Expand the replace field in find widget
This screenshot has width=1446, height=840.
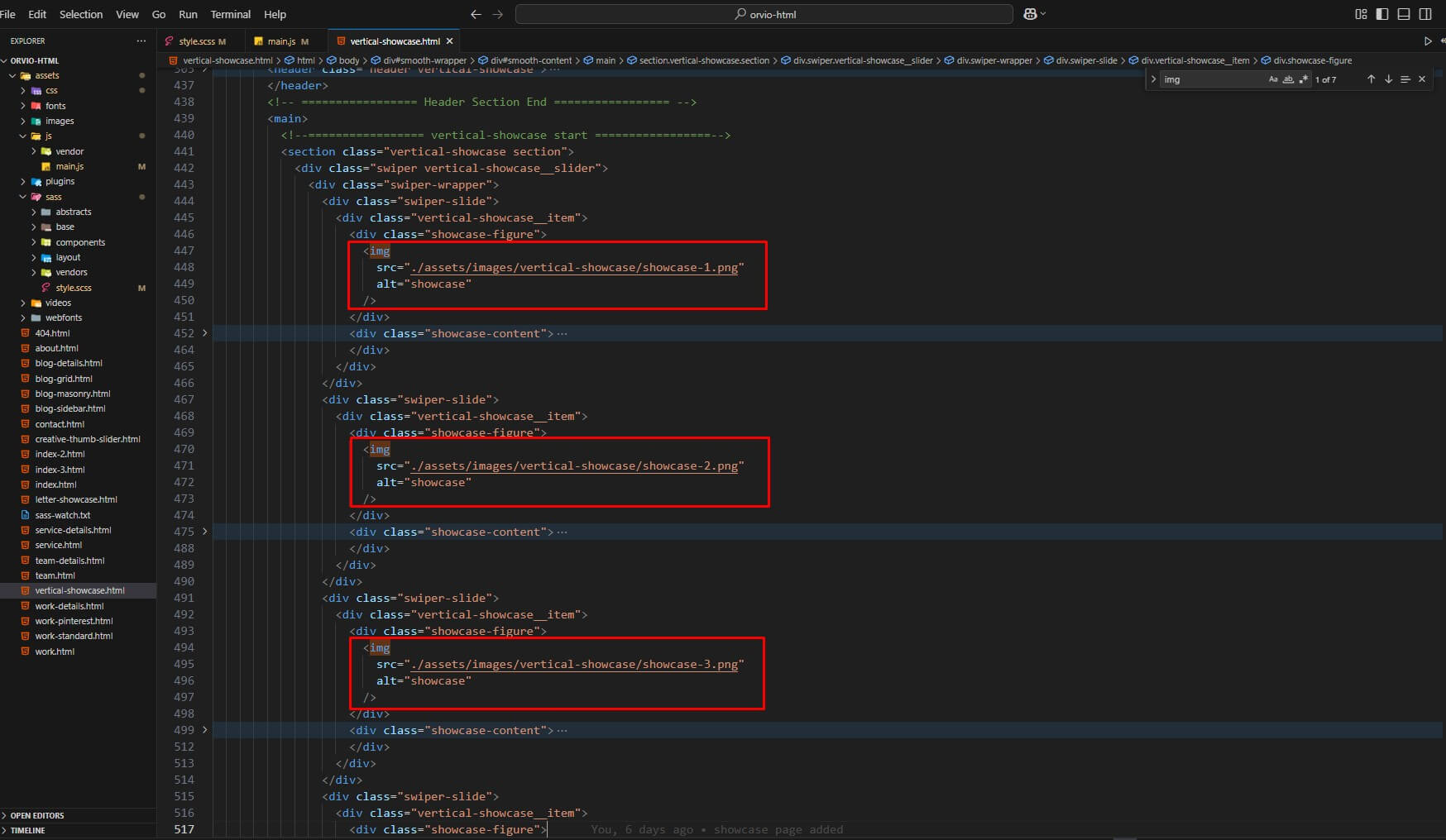click(x=1153, y=79)
